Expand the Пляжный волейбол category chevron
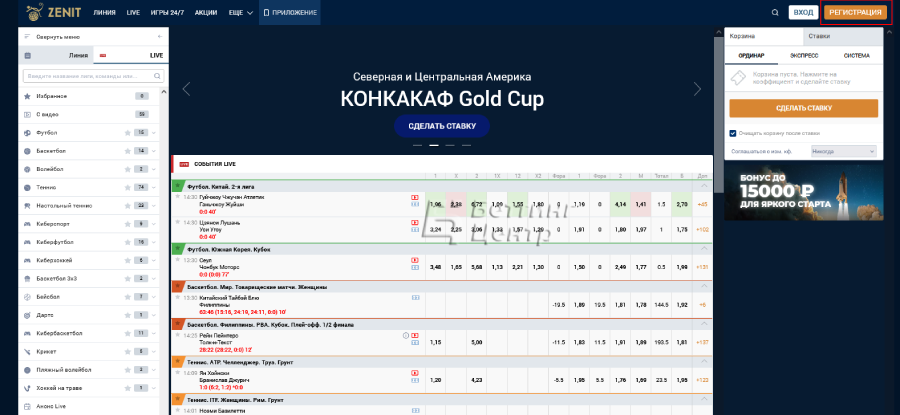 click(x=154, y=370)
